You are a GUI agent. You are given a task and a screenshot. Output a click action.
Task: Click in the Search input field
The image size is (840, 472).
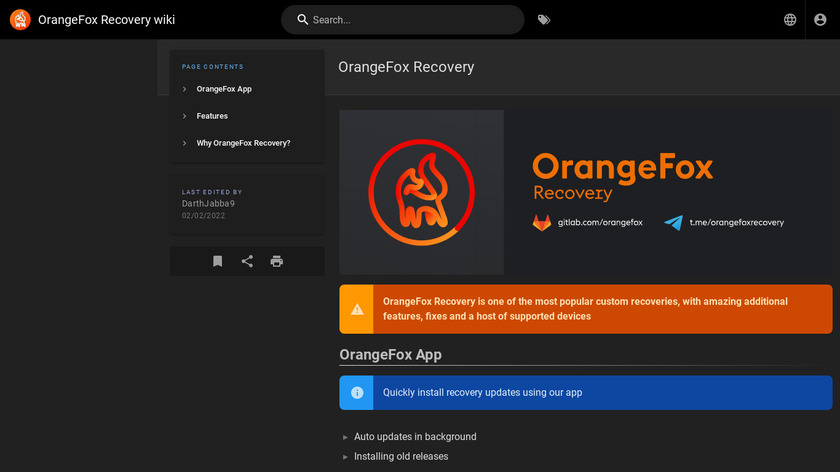(x=410, y=20)
